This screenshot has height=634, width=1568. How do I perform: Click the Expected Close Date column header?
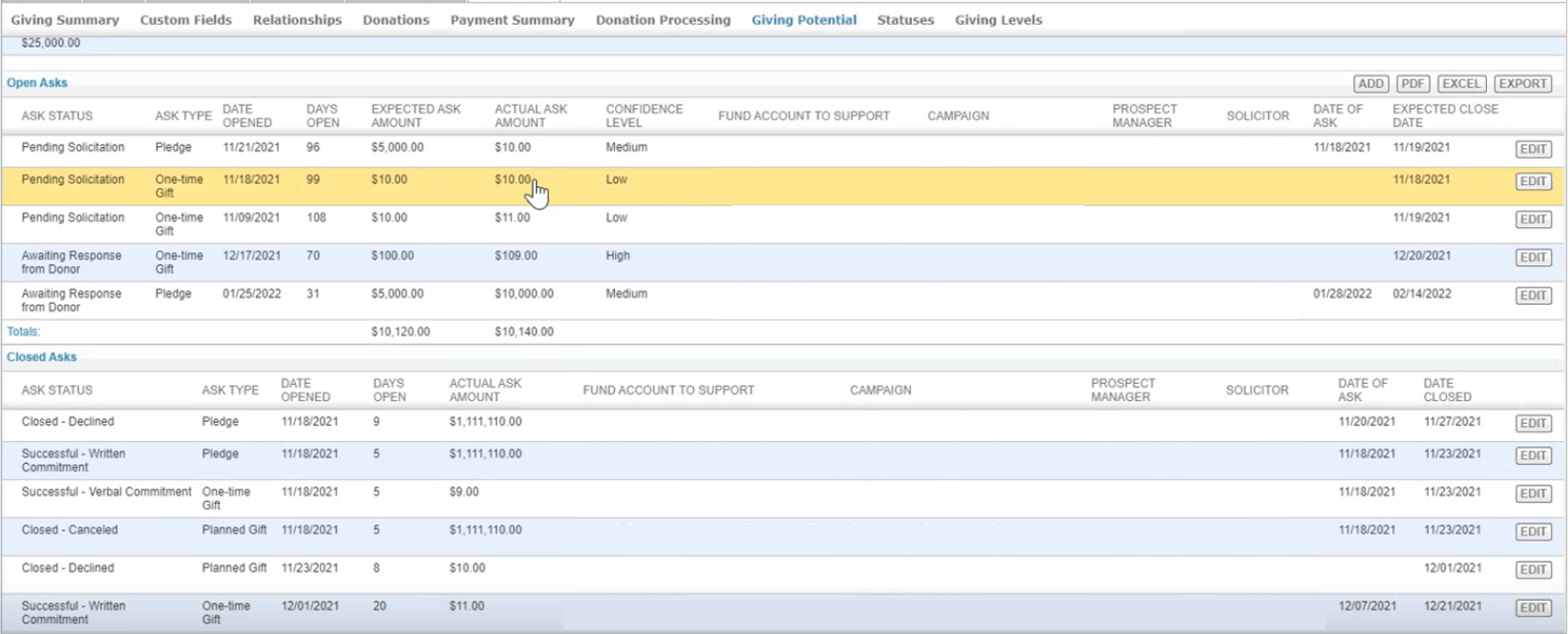1446,116
